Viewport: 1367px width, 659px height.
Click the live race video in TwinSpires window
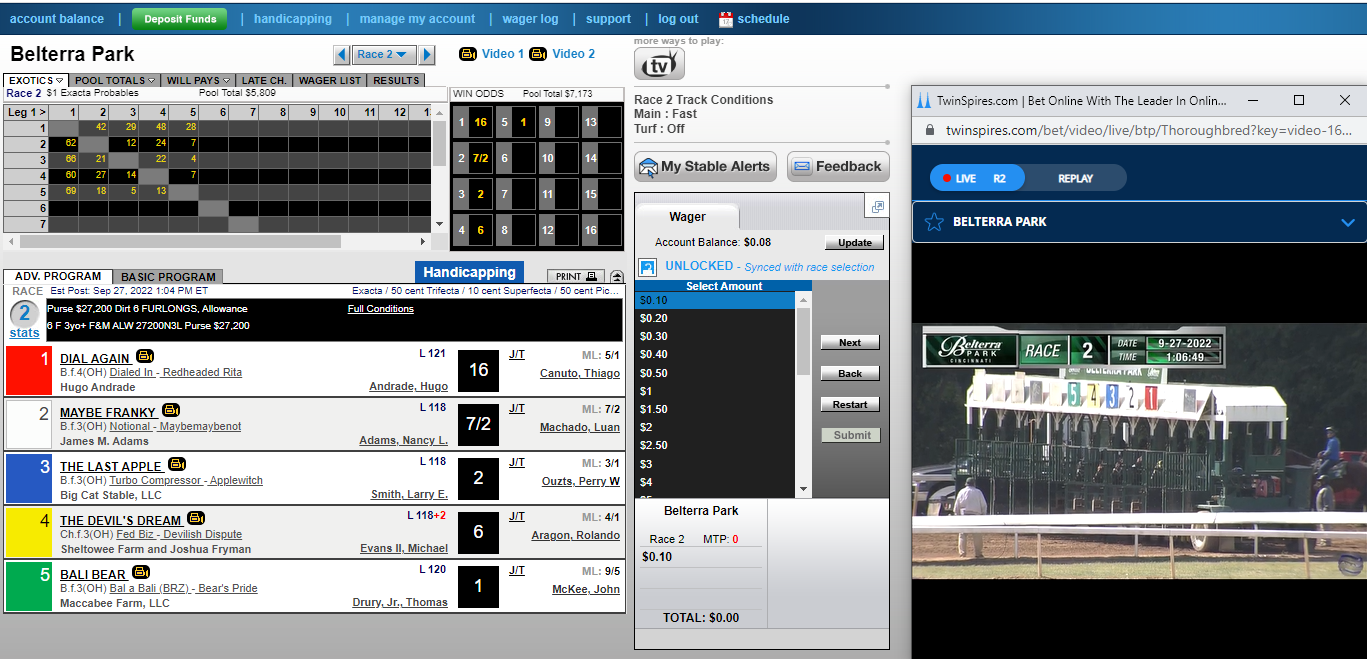click(x=1140, y=453)
